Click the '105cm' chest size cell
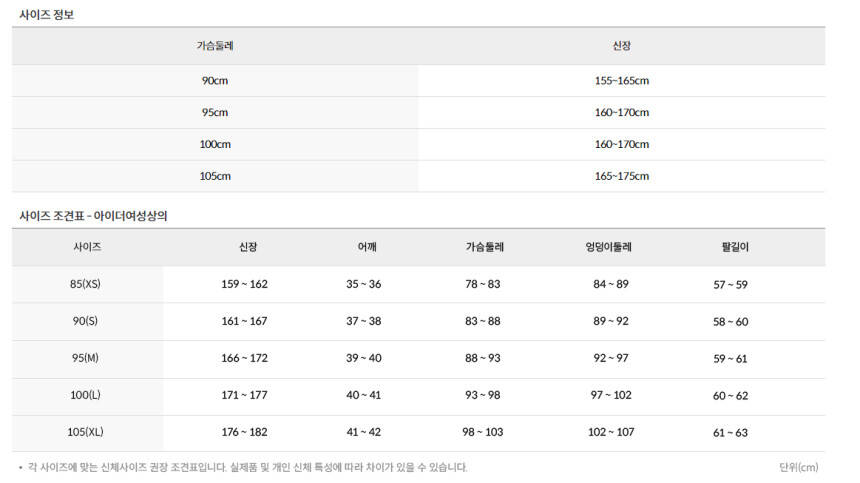 coord(215,176)
